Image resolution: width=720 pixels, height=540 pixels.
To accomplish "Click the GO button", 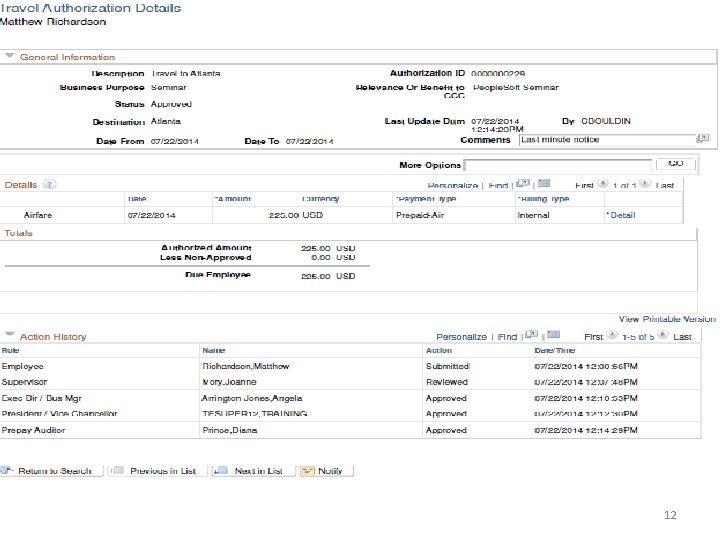I will pyautogui.click(x=675, y=164).
